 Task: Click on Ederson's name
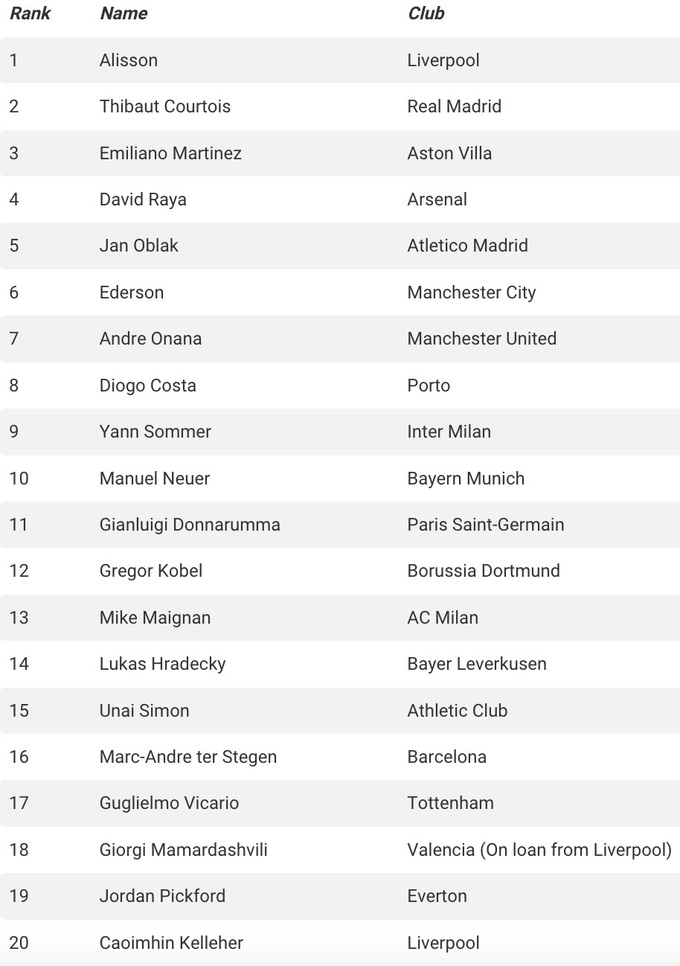131,292
